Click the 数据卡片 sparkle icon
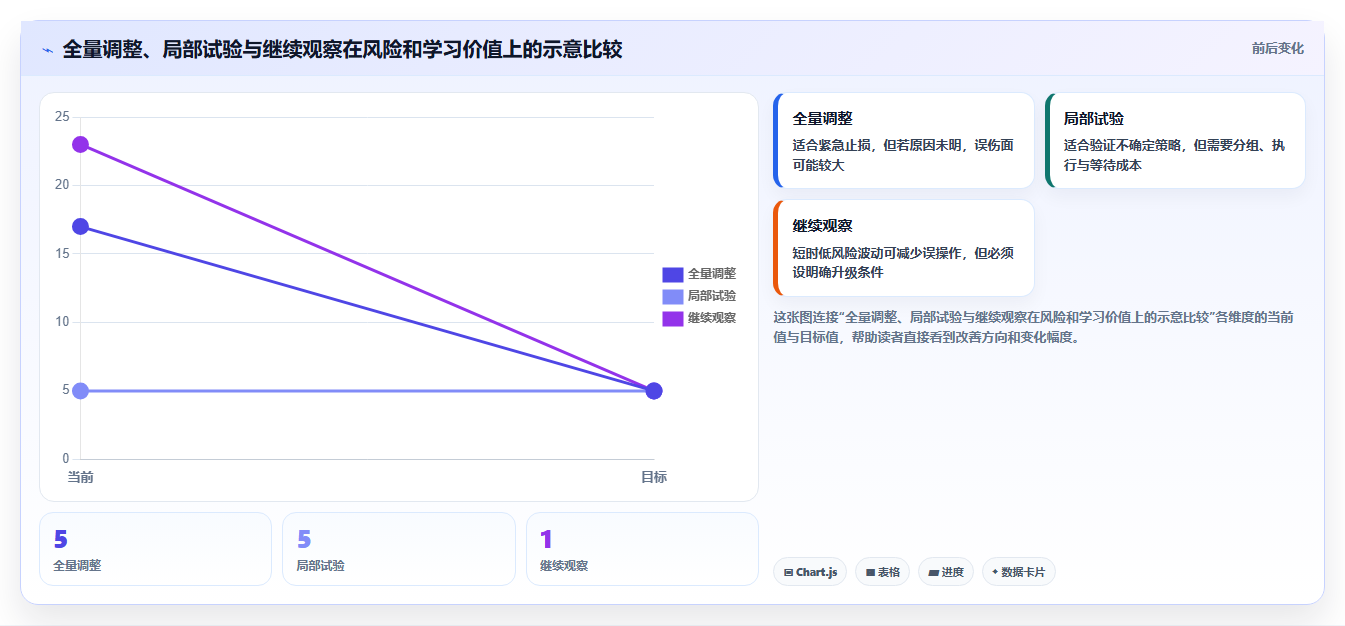The image size is (1345, 626). click(995, 573)
